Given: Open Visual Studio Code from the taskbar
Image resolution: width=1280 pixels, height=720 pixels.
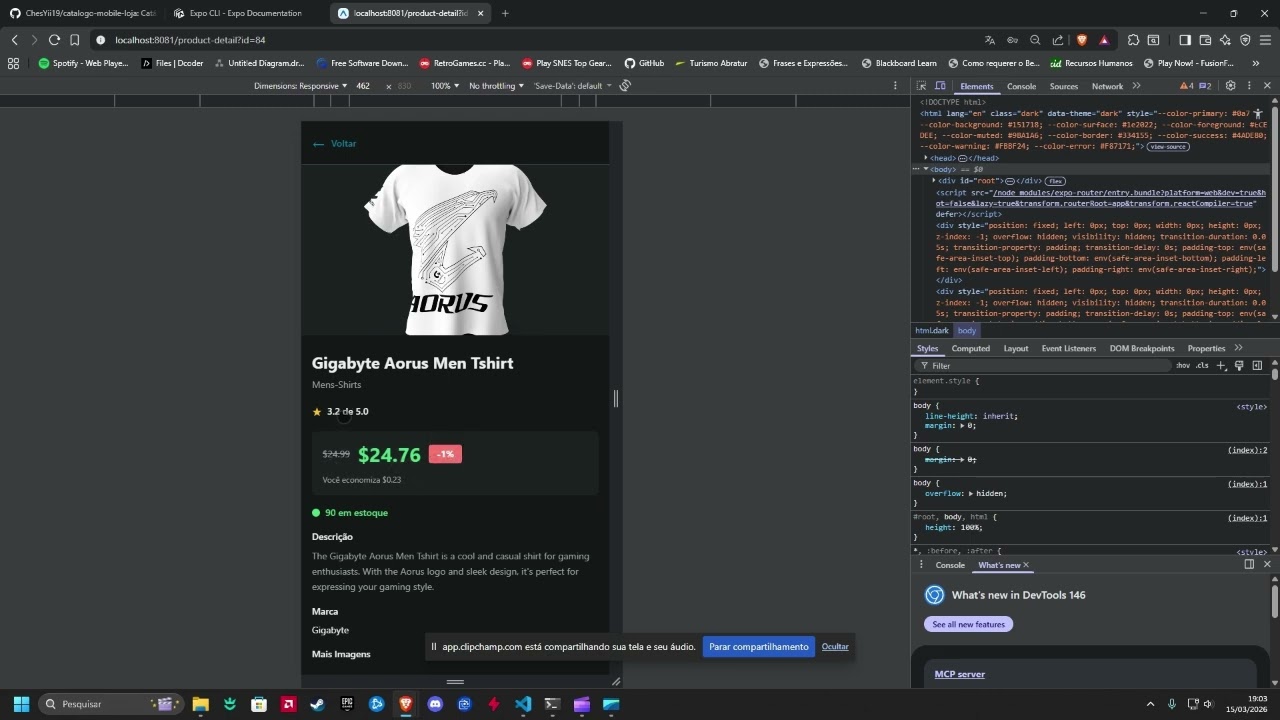Looking at the screenshot, I should click(x=523, y=704).
